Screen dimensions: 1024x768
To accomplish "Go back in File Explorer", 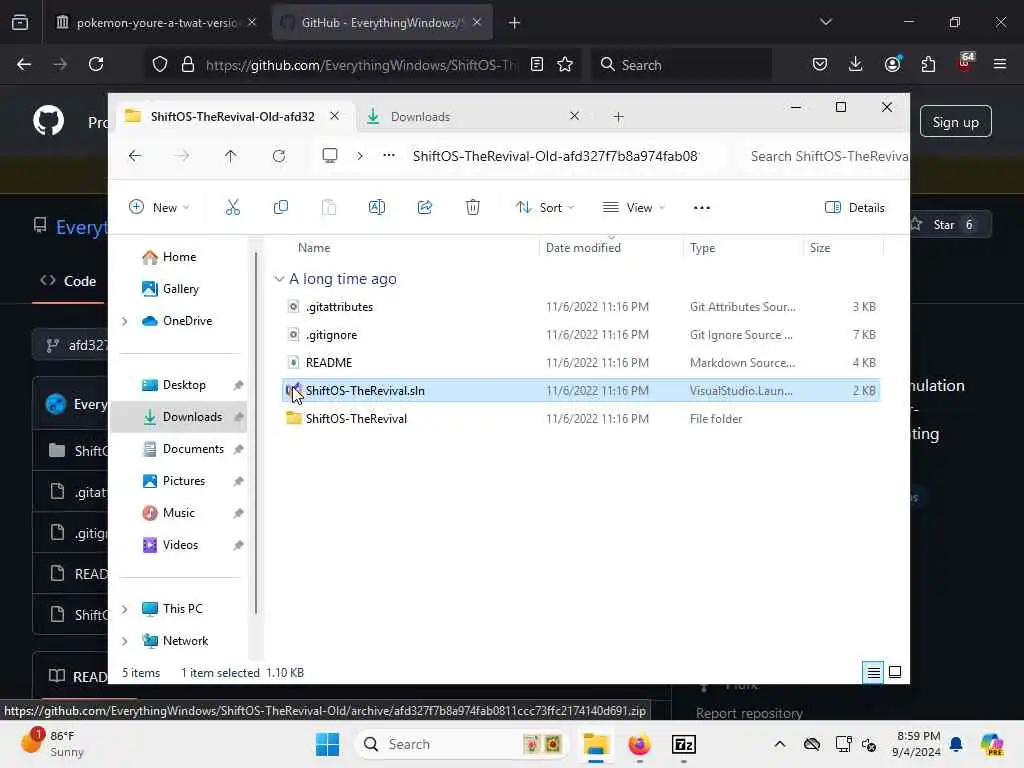I will click(135, 156).
